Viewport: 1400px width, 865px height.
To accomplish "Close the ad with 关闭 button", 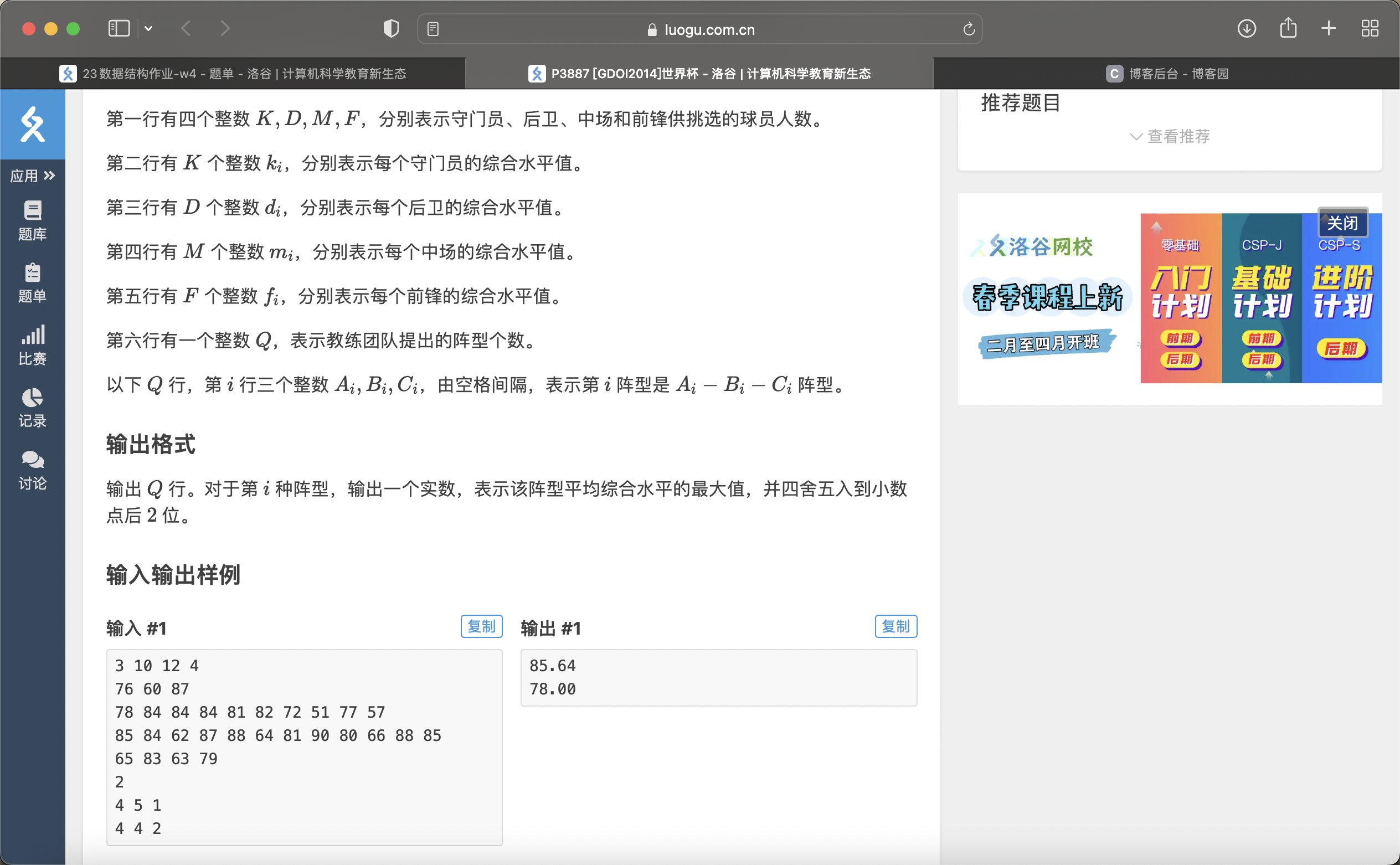I will click(x=1342, y=223).
